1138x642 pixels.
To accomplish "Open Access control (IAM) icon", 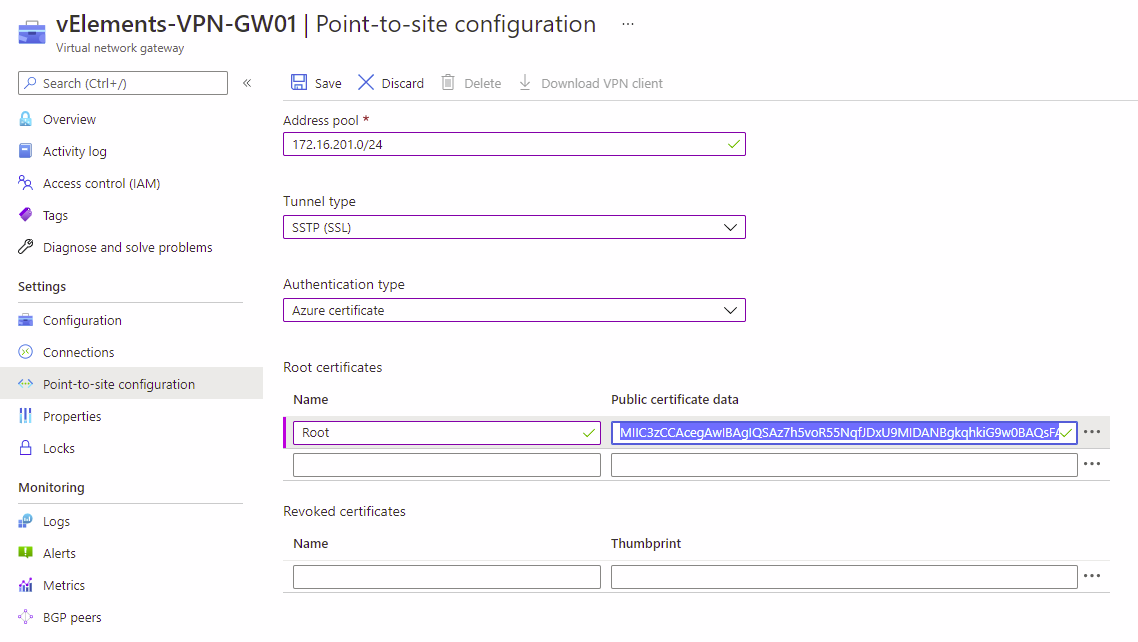I will click(25, 183).
